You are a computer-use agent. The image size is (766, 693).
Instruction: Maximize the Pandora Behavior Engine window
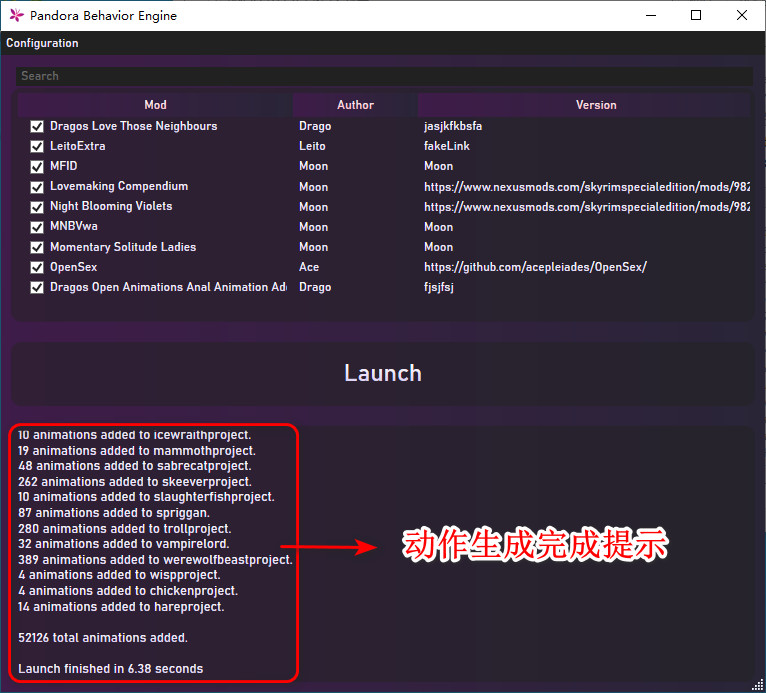coord(696,15)
